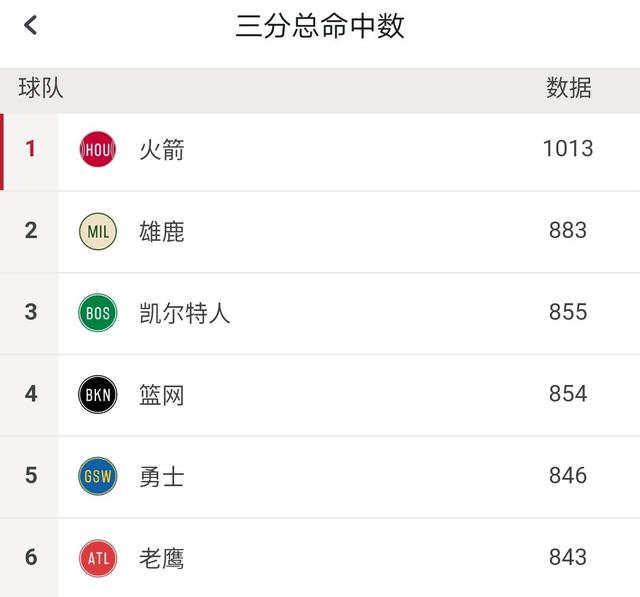Open the BKN Nets team badge
The image size is (640, 597).
tap(98, 395)
